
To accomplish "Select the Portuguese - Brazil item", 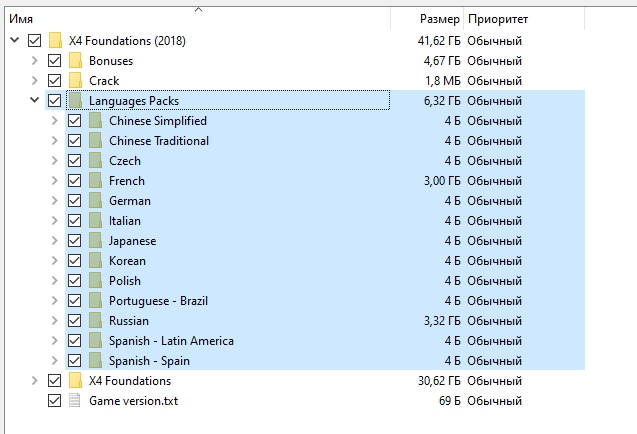I will pos(158,301).
